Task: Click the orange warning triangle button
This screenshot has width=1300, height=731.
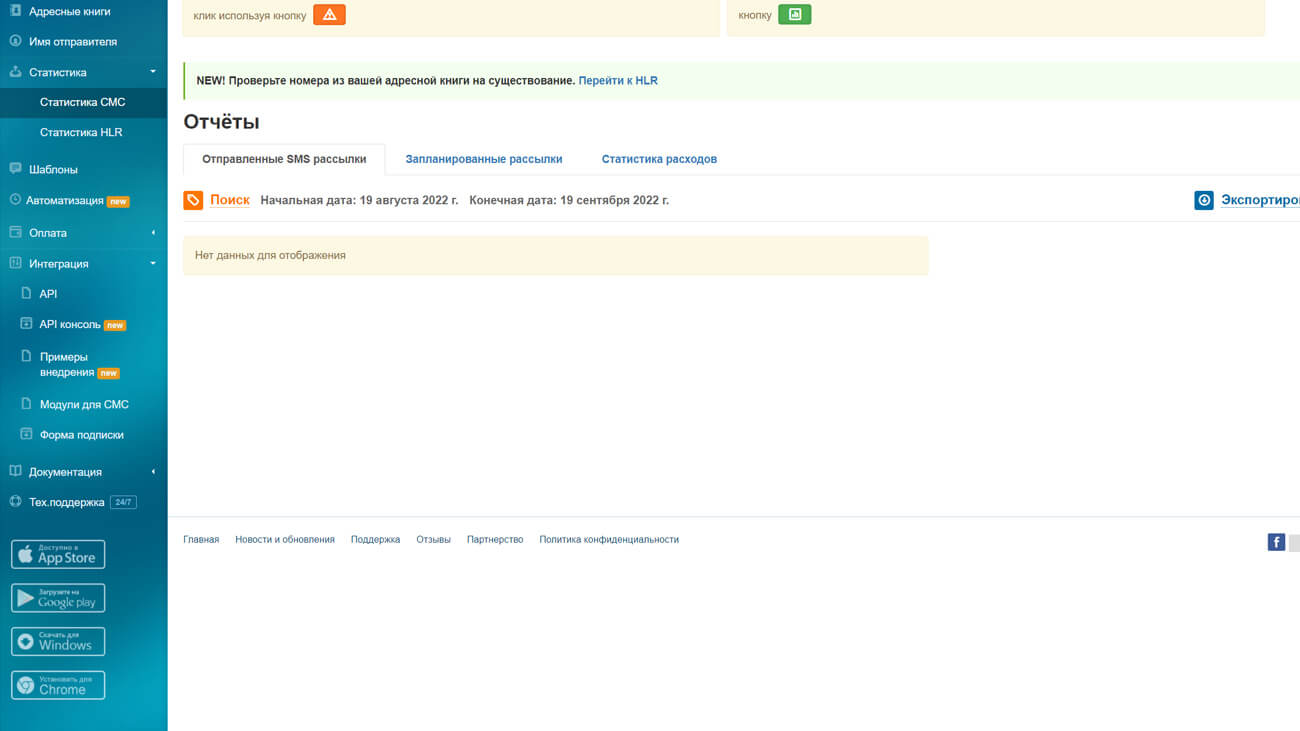Action: pyautogui.click(x=329, y=15)
